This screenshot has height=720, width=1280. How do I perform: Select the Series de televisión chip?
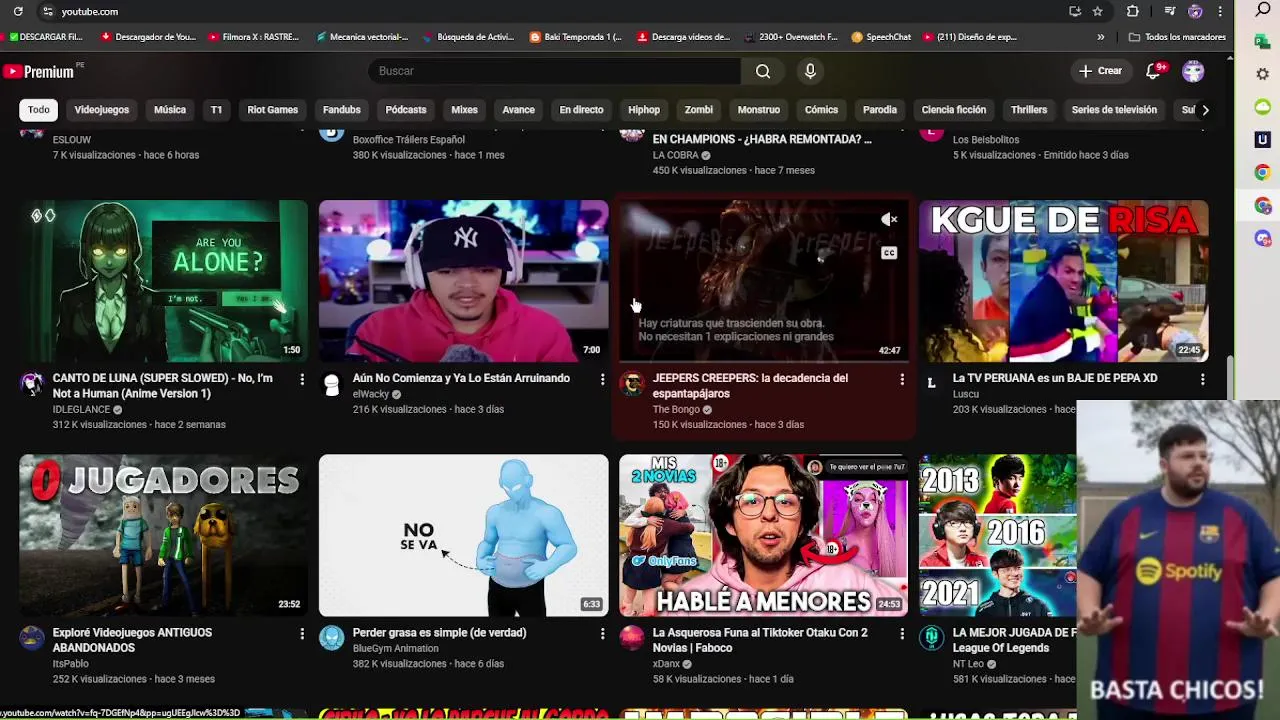[1114, 110]
